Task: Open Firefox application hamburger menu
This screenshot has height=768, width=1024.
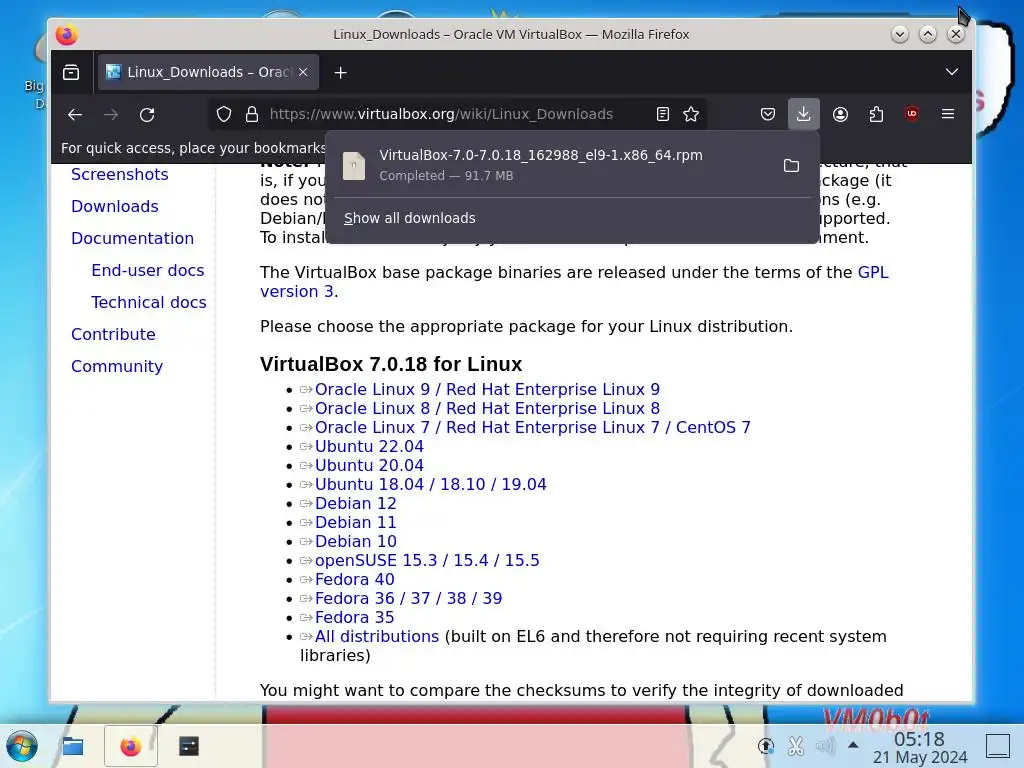Action: [948, 114]
